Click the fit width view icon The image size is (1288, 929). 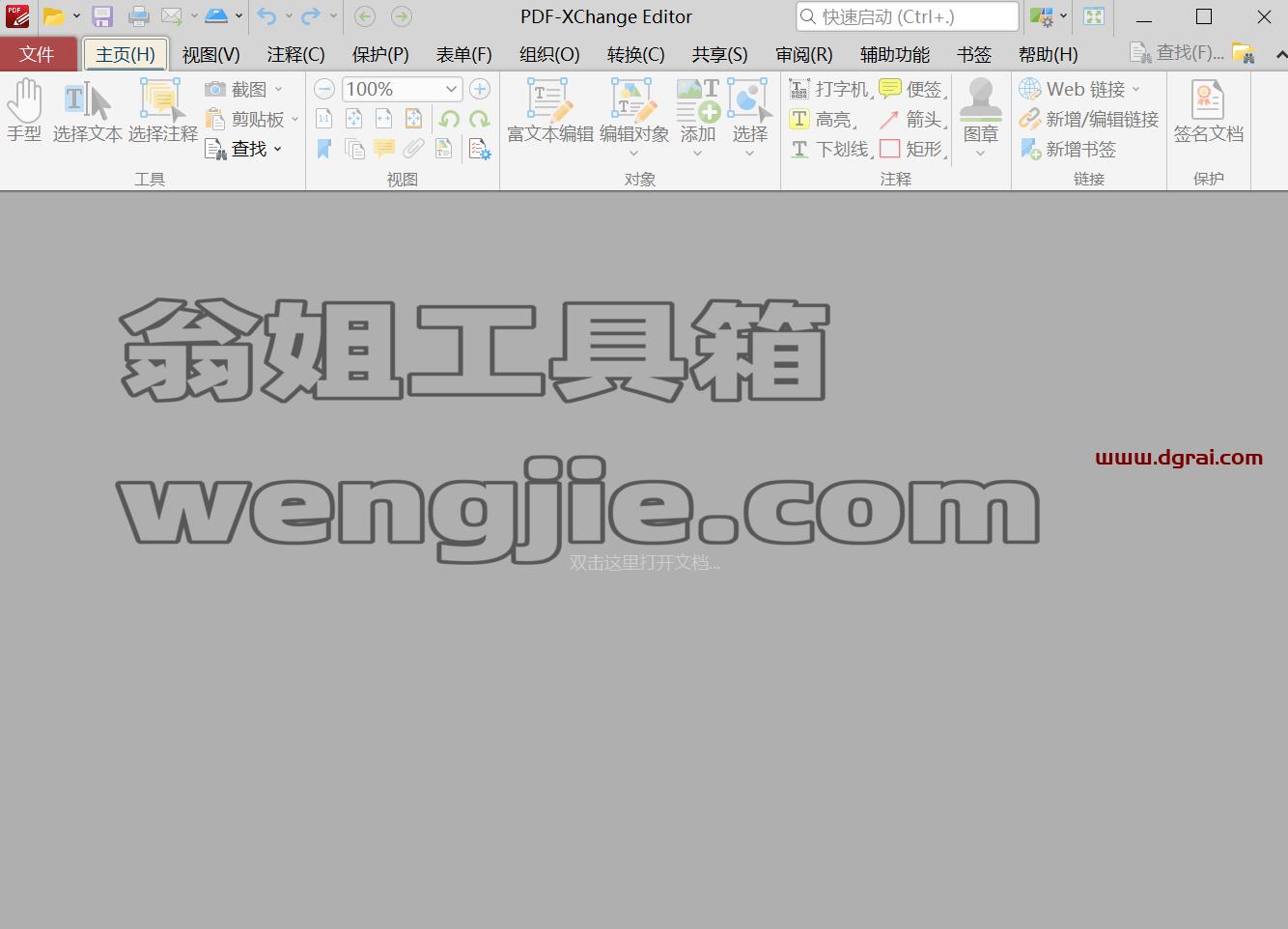[384, 119]
